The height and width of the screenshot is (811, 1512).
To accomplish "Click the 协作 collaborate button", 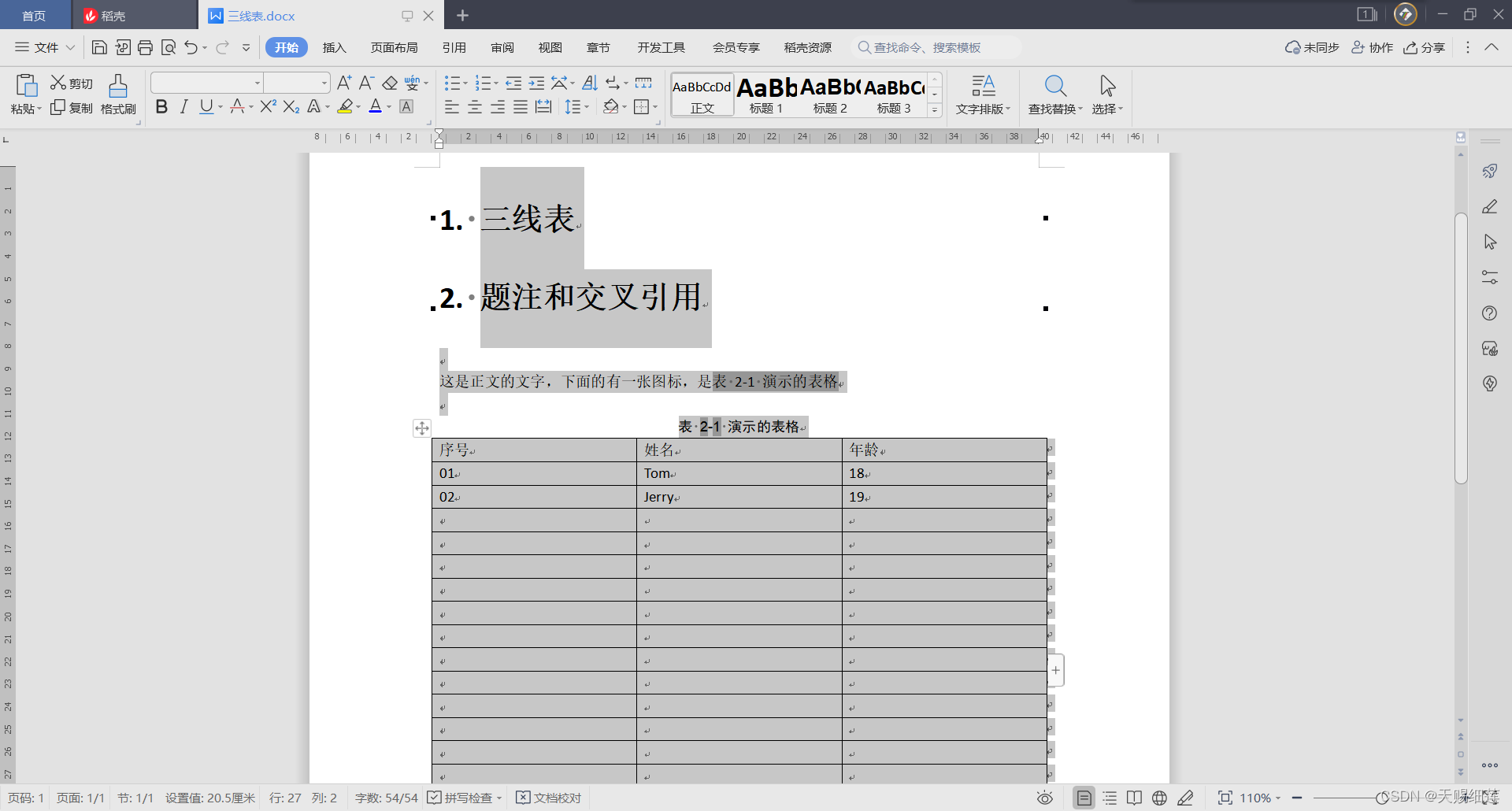I will point(1373,47).
